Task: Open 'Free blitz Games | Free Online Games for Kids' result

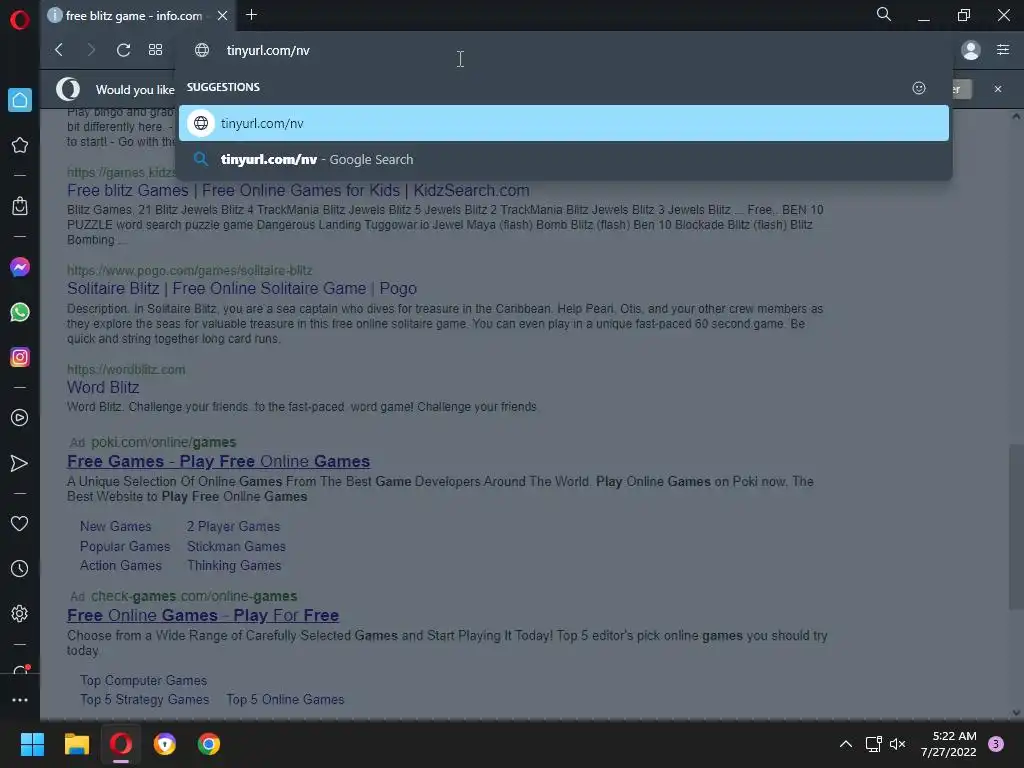Action: [298, 191]
